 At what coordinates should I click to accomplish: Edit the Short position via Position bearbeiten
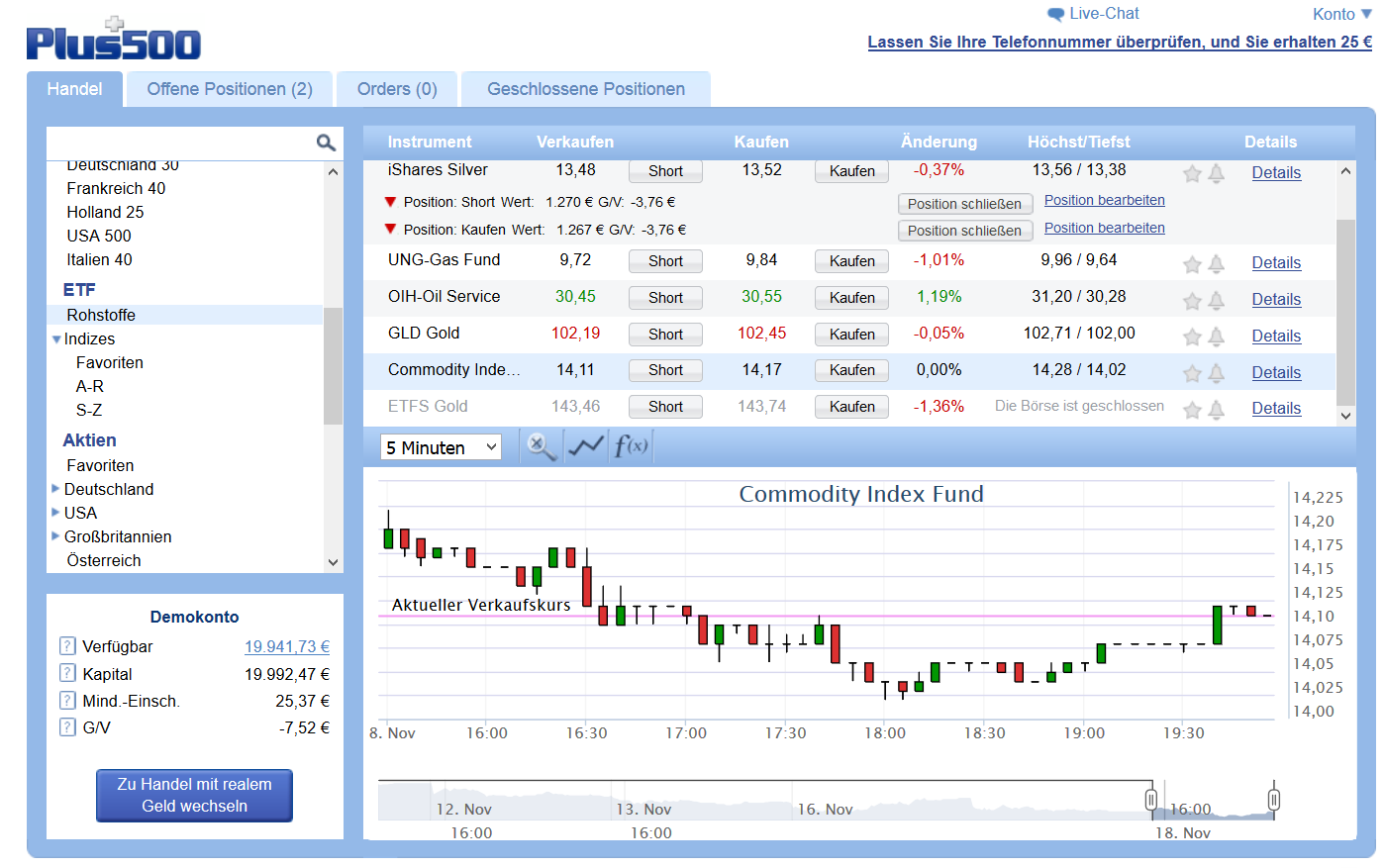[x=1104, y=200]
